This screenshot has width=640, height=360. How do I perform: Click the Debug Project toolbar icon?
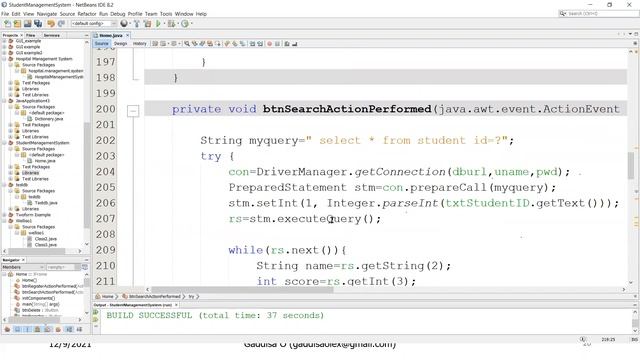(171, 24)
